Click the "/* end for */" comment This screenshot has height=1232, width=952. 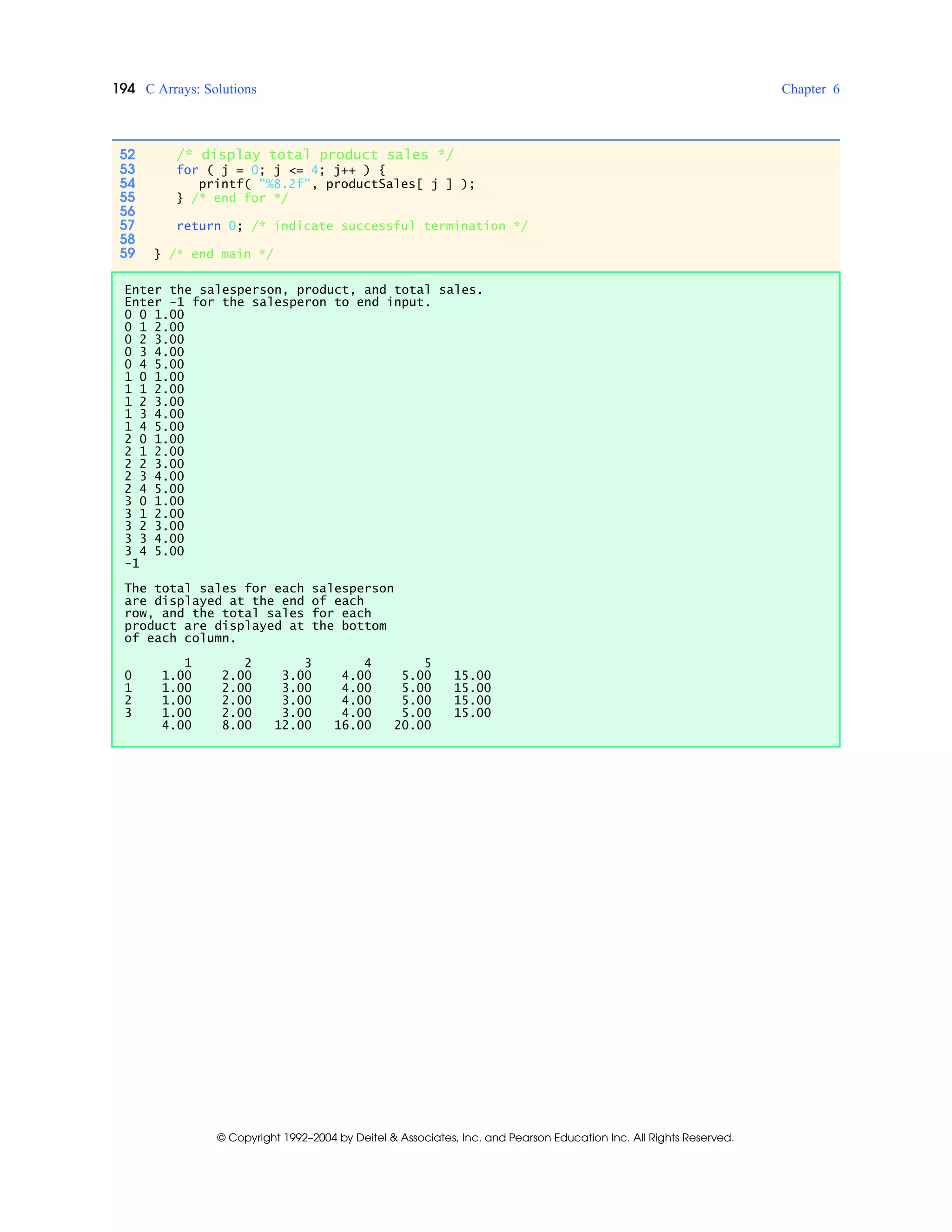pyautogui.click(x=240, y=198)
